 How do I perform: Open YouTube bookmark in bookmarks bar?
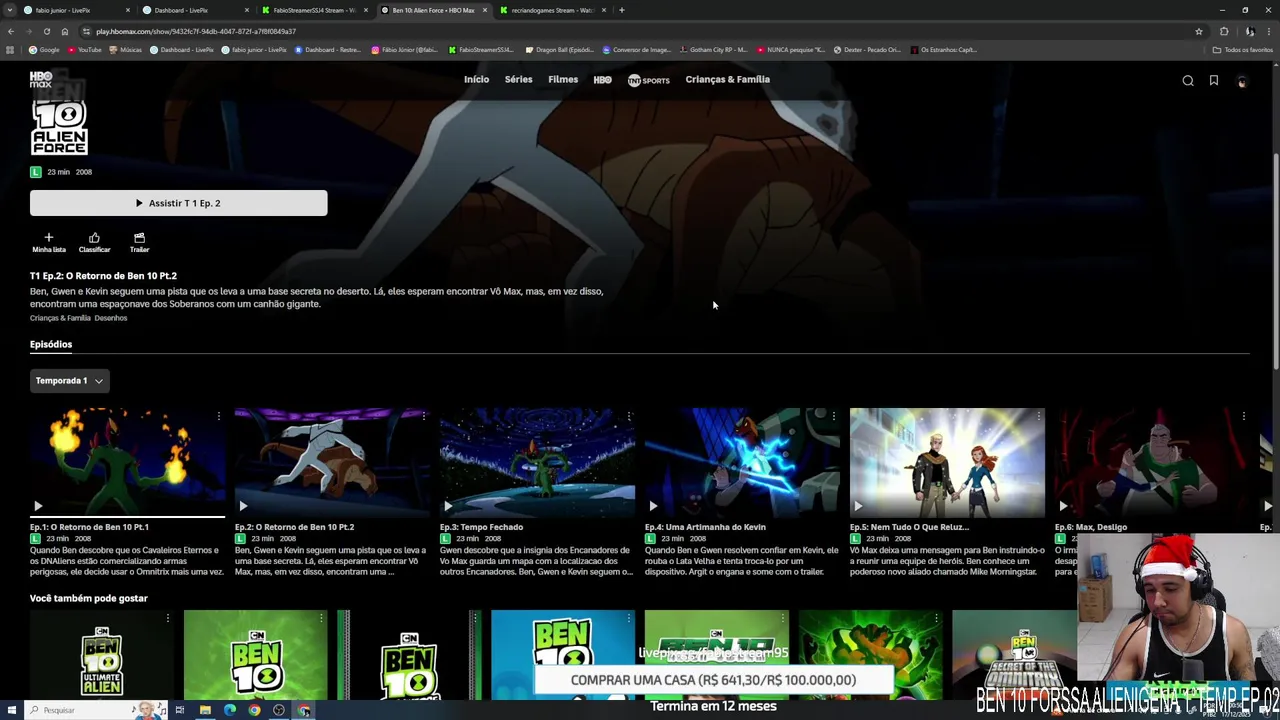click(x=85, y=49)
